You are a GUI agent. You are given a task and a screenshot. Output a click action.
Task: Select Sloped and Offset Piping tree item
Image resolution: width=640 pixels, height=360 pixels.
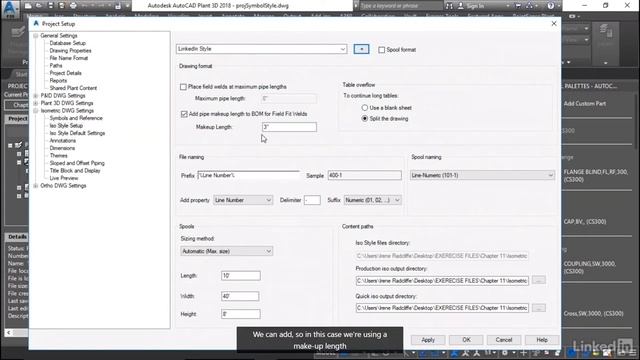point(77,163)
